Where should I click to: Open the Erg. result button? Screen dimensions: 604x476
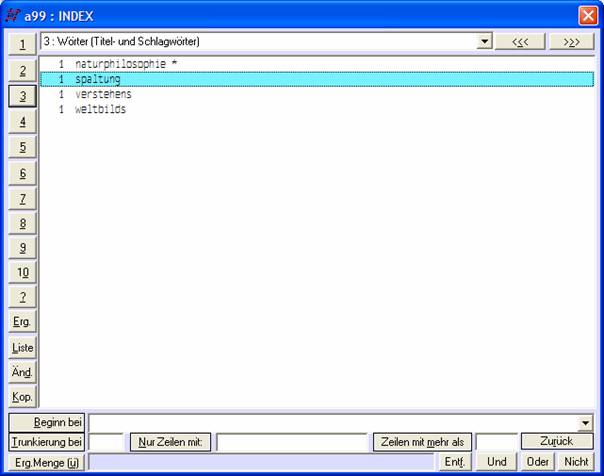23,321
